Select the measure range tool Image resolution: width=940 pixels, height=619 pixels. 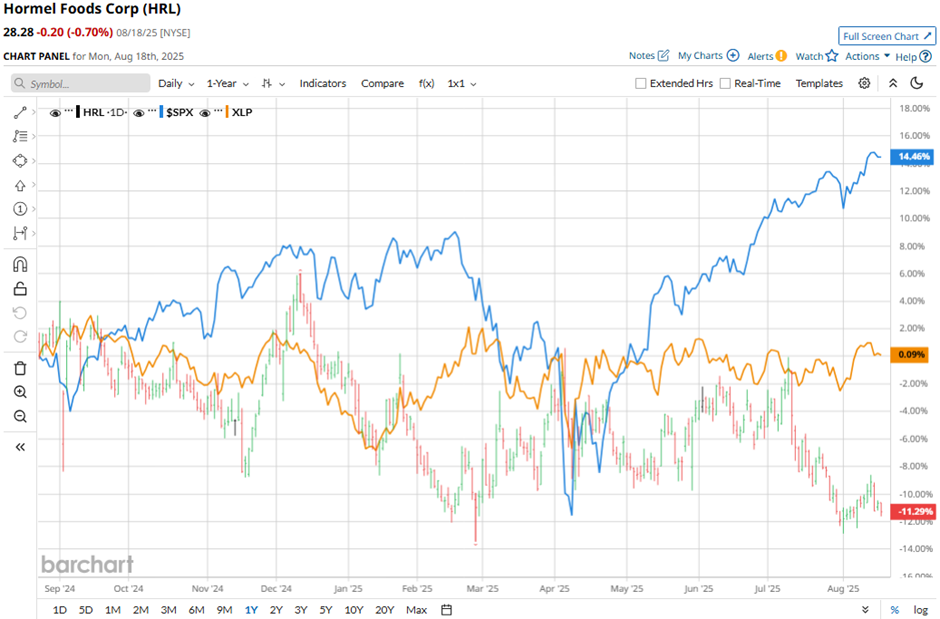click(x=20, y=233)
